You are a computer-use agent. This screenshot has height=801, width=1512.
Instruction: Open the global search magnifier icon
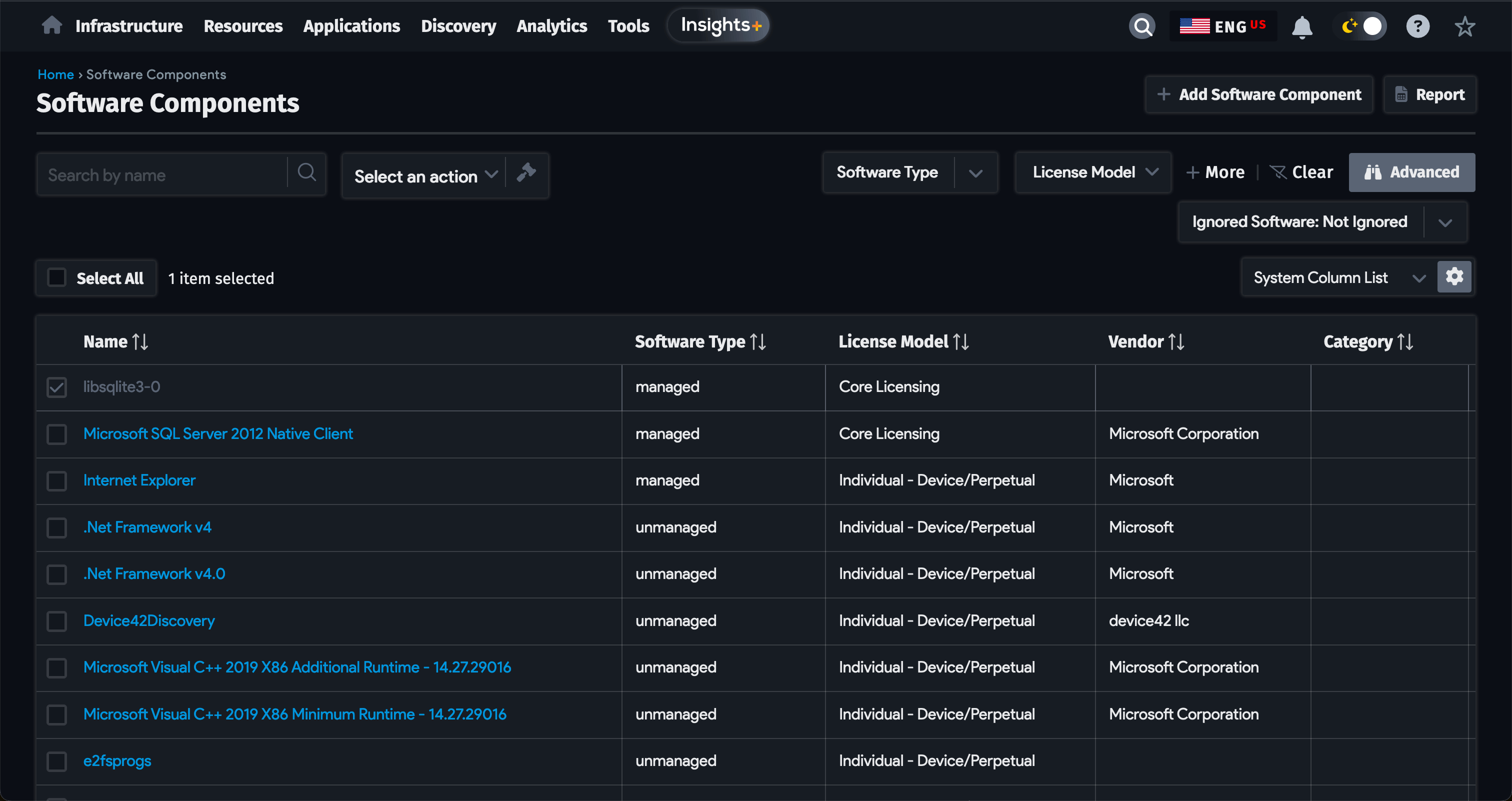[1141, 26]
